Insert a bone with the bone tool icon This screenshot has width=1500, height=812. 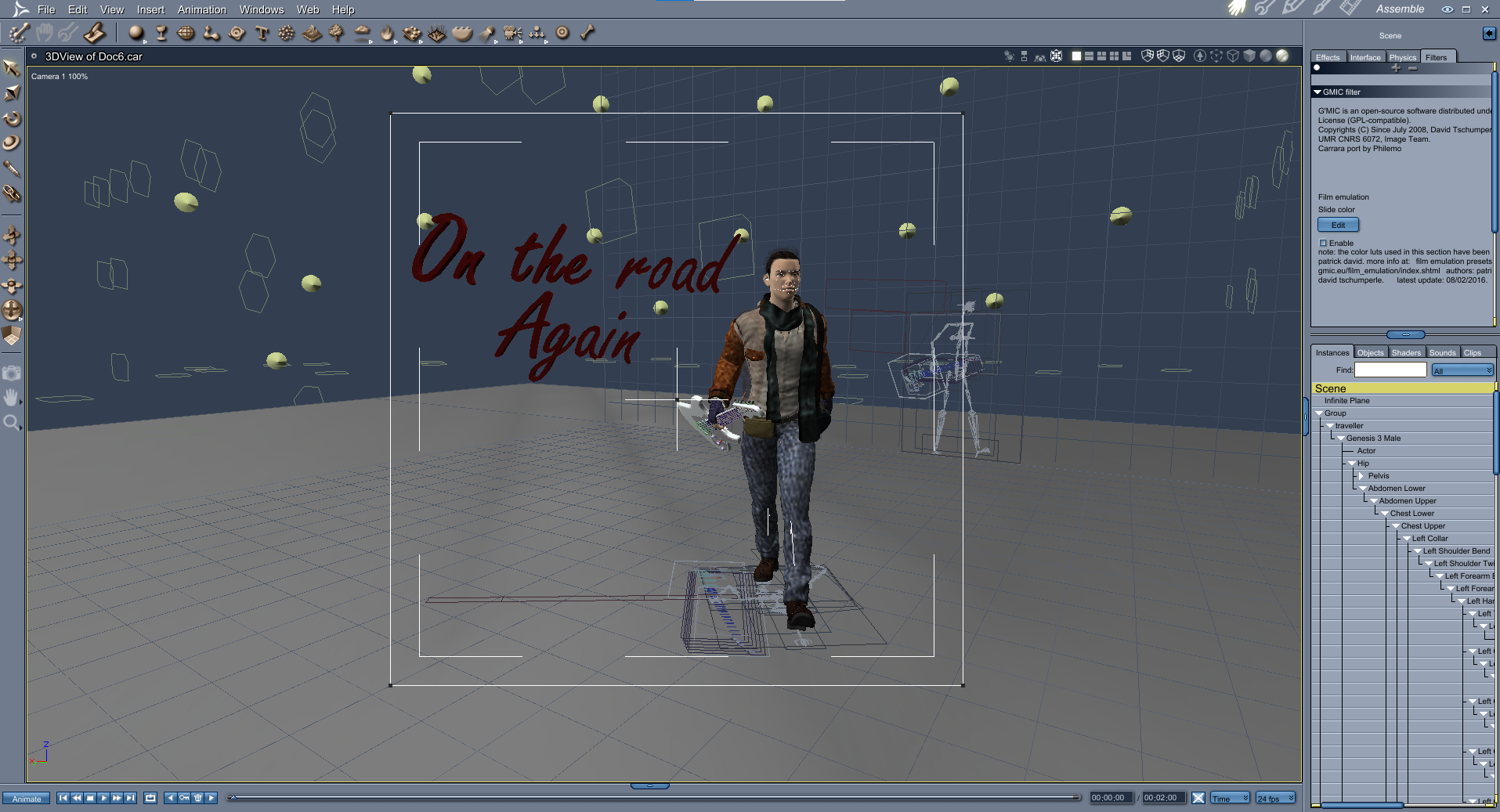coord(587,33)
